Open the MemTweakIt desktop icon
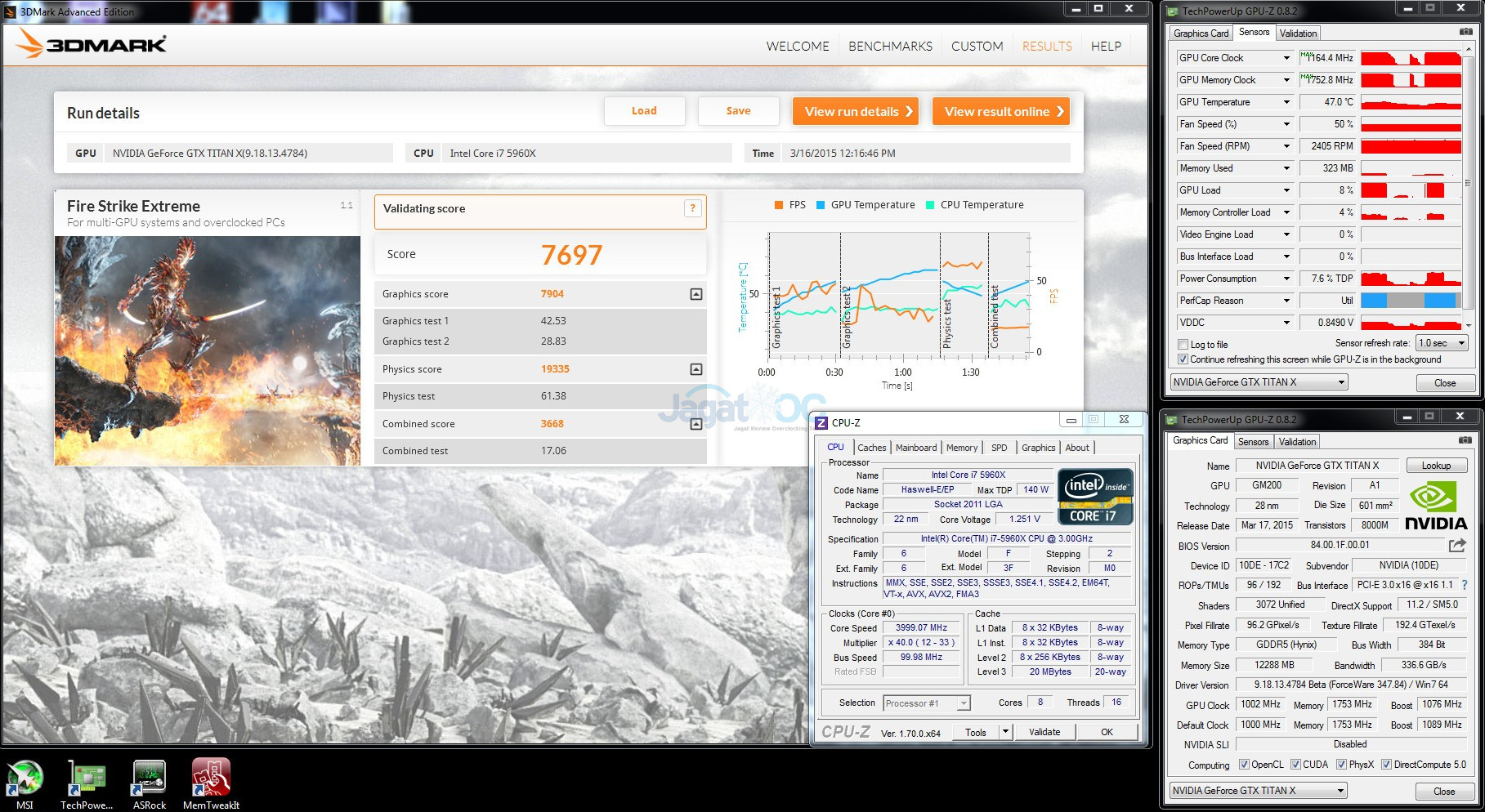Image resolution: width=1485 pixels, height=812 pixels. (211, 779)
